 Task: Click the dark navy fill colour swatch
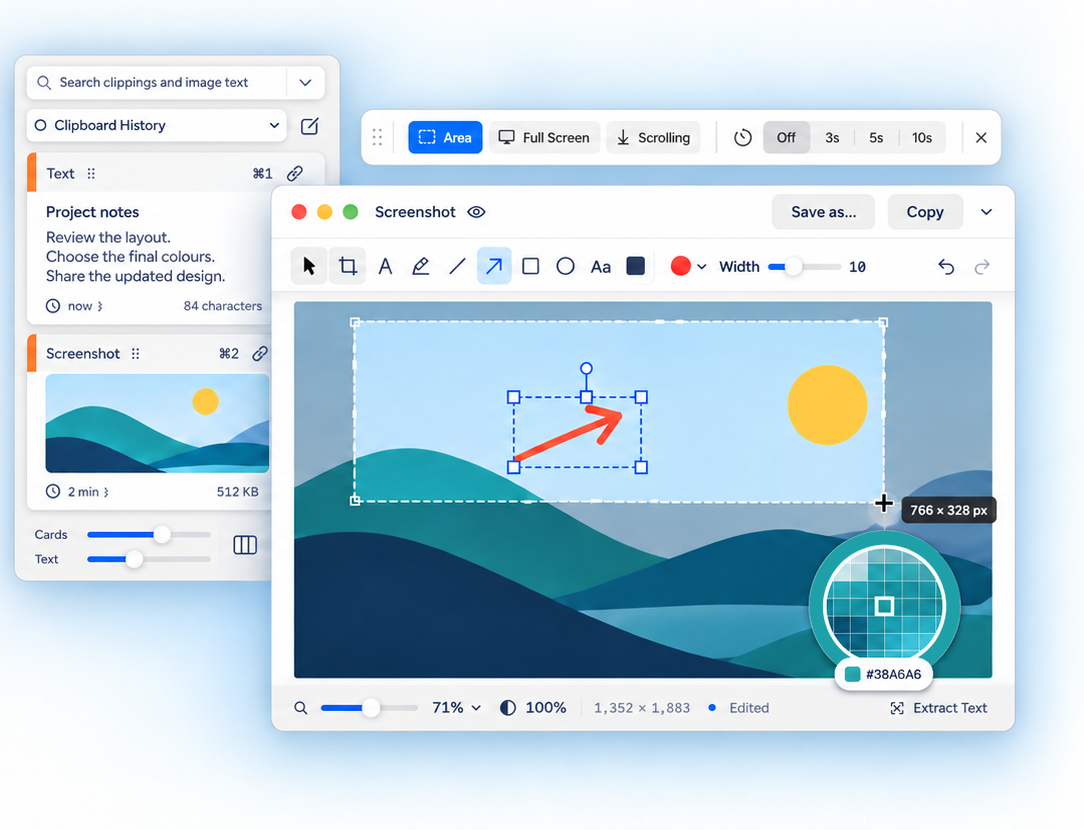(635, 266)
